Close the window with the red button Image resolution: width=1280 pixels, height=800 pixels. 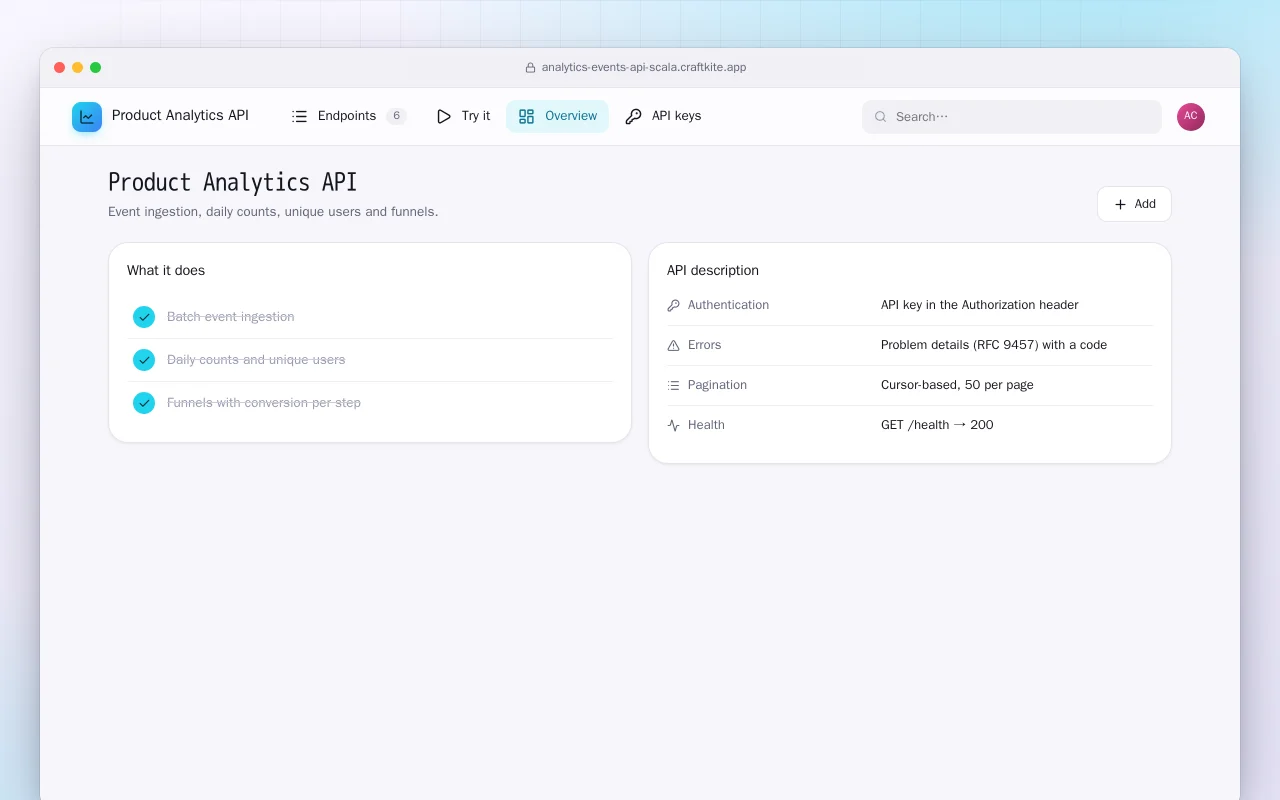(x=60, y=68)
